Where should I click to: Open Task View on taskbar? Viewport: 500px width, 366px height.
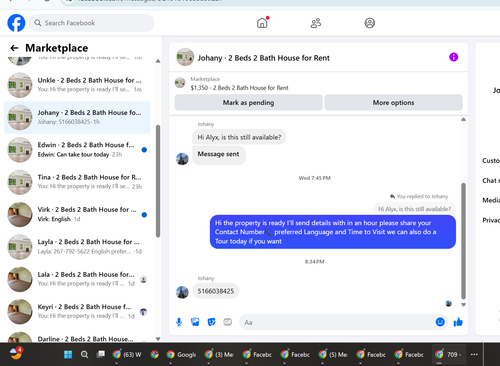[x=101, y=354]
